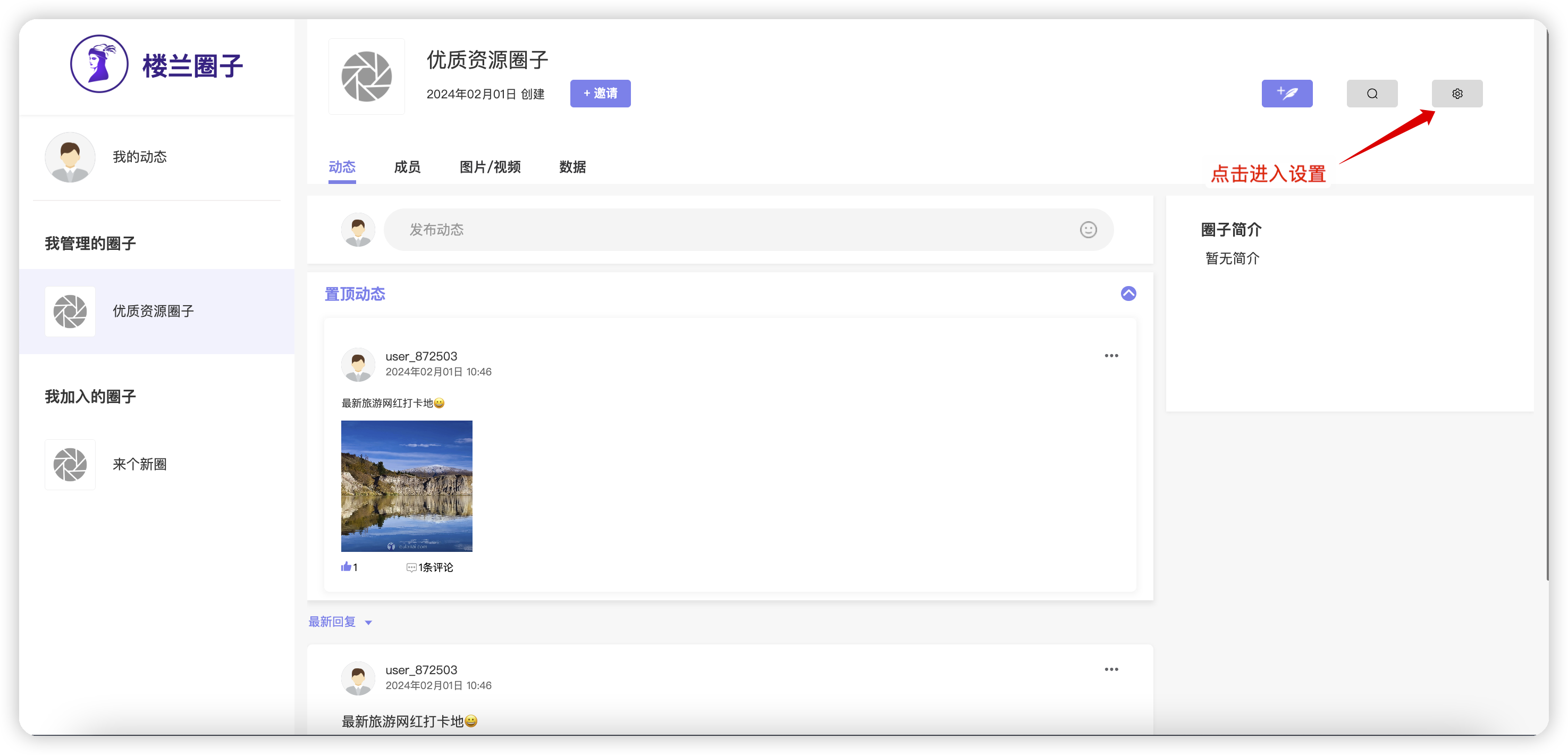Click the pinned post text 最新旅游网红打卡地
The image size is (1568, 755).
point(393,403)
